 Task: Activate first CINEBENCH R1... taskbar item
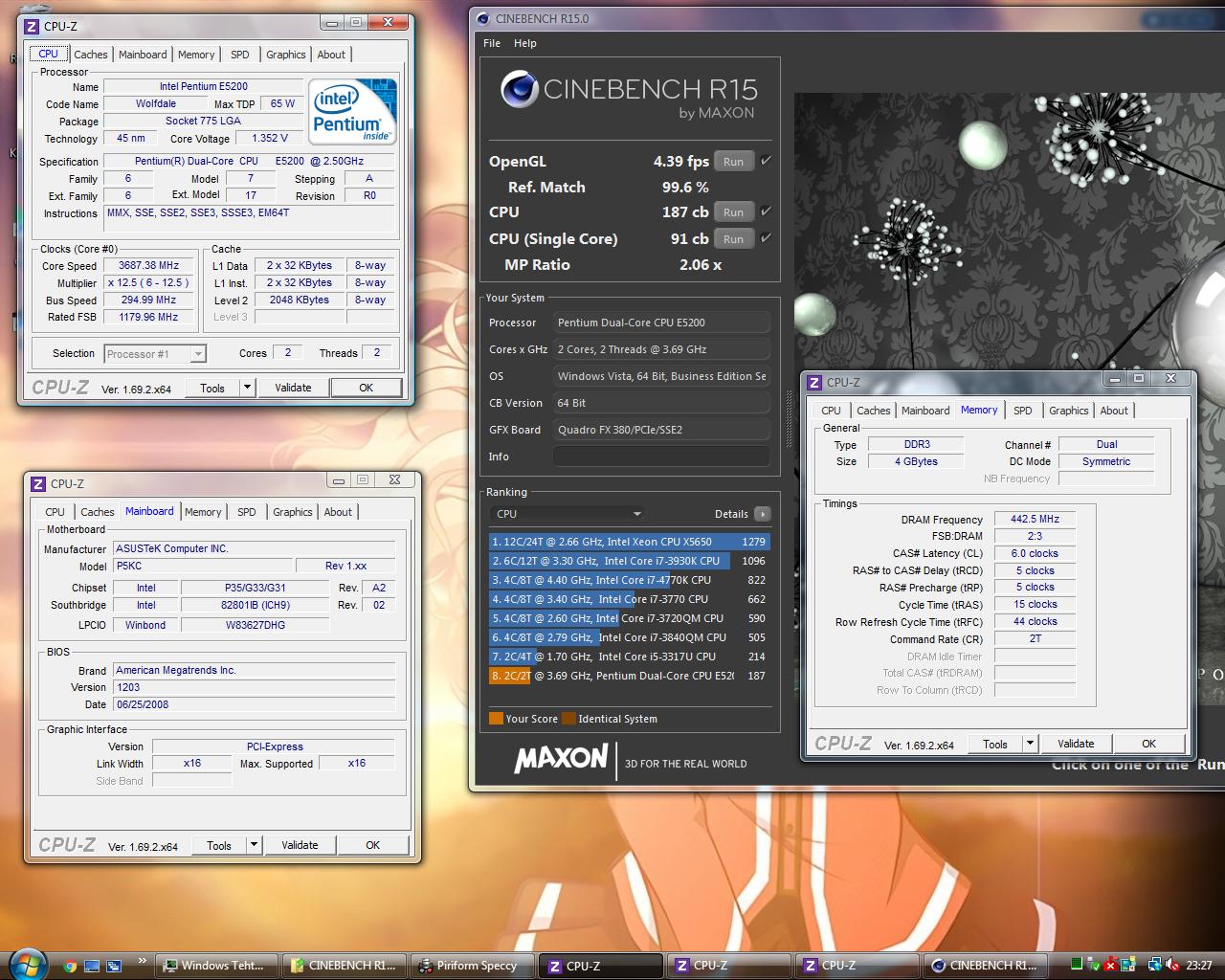345,966
